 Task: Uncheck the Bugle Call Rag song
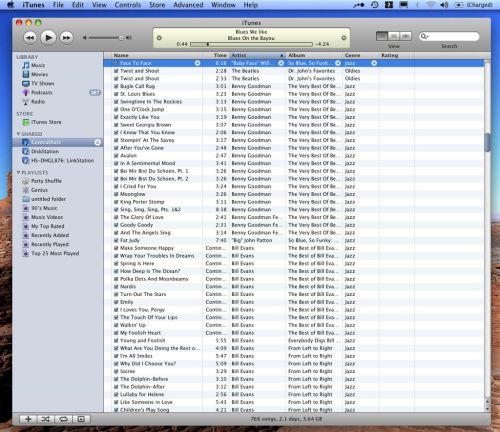116,86
